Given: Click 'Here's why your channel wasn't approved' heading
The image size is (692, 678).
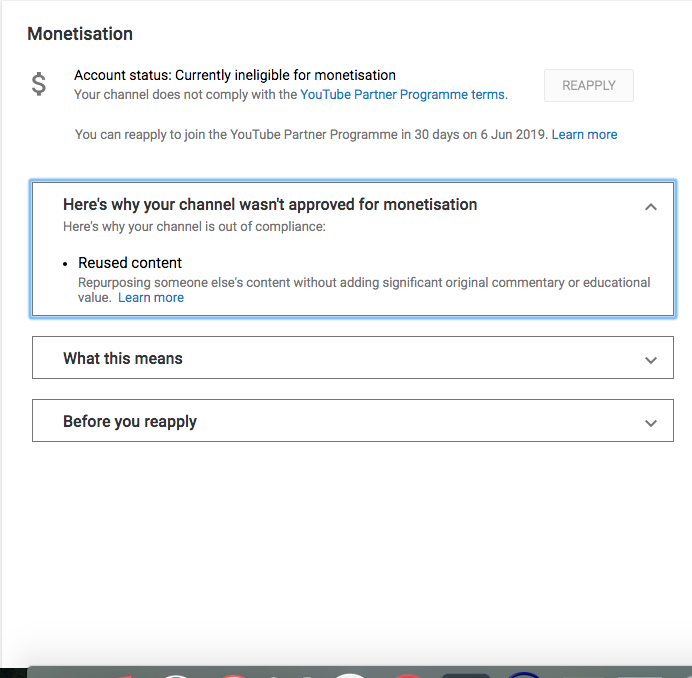Looking at the screenshot, I should [x=270, y=204].
